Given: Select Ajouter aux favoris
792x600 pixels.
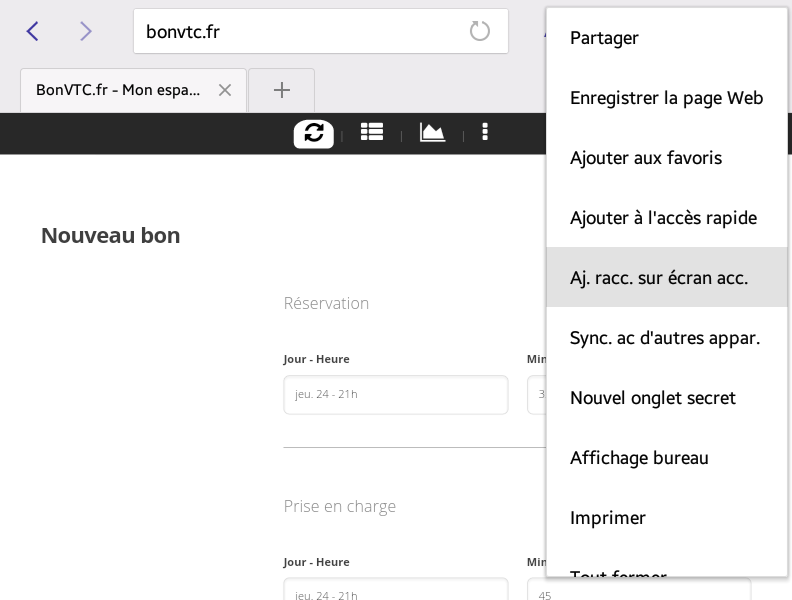Looking at the screenshot, I should tap(667, 158).
